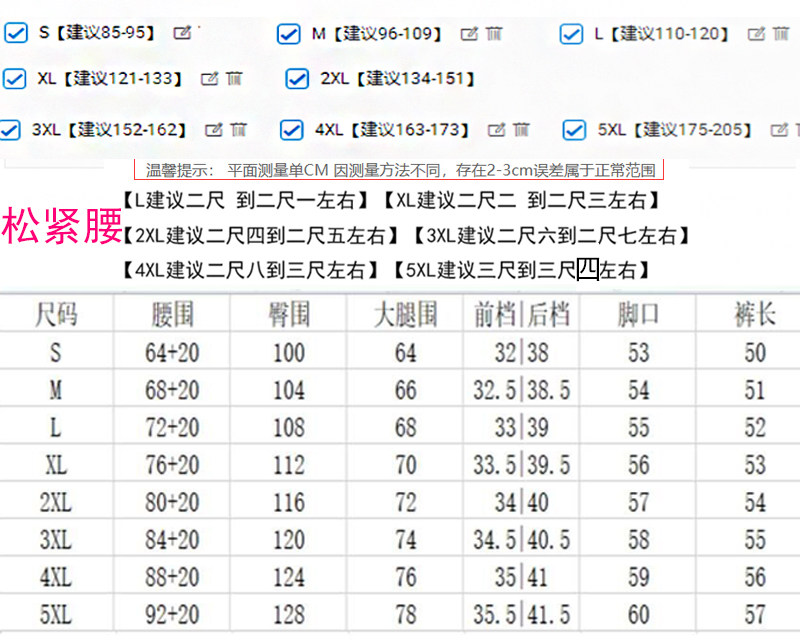
Task: Edit the S【建议85-95】 size entry
Action: 182,33
